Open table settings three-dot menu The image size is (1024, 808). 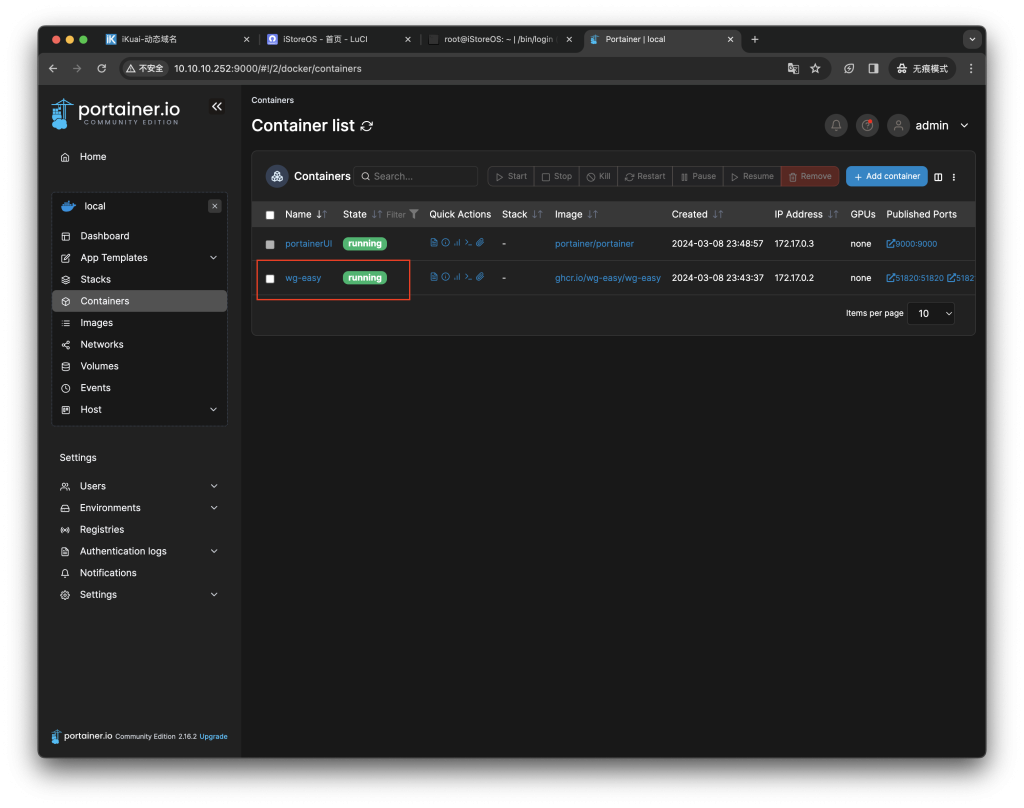pos(953,177)
